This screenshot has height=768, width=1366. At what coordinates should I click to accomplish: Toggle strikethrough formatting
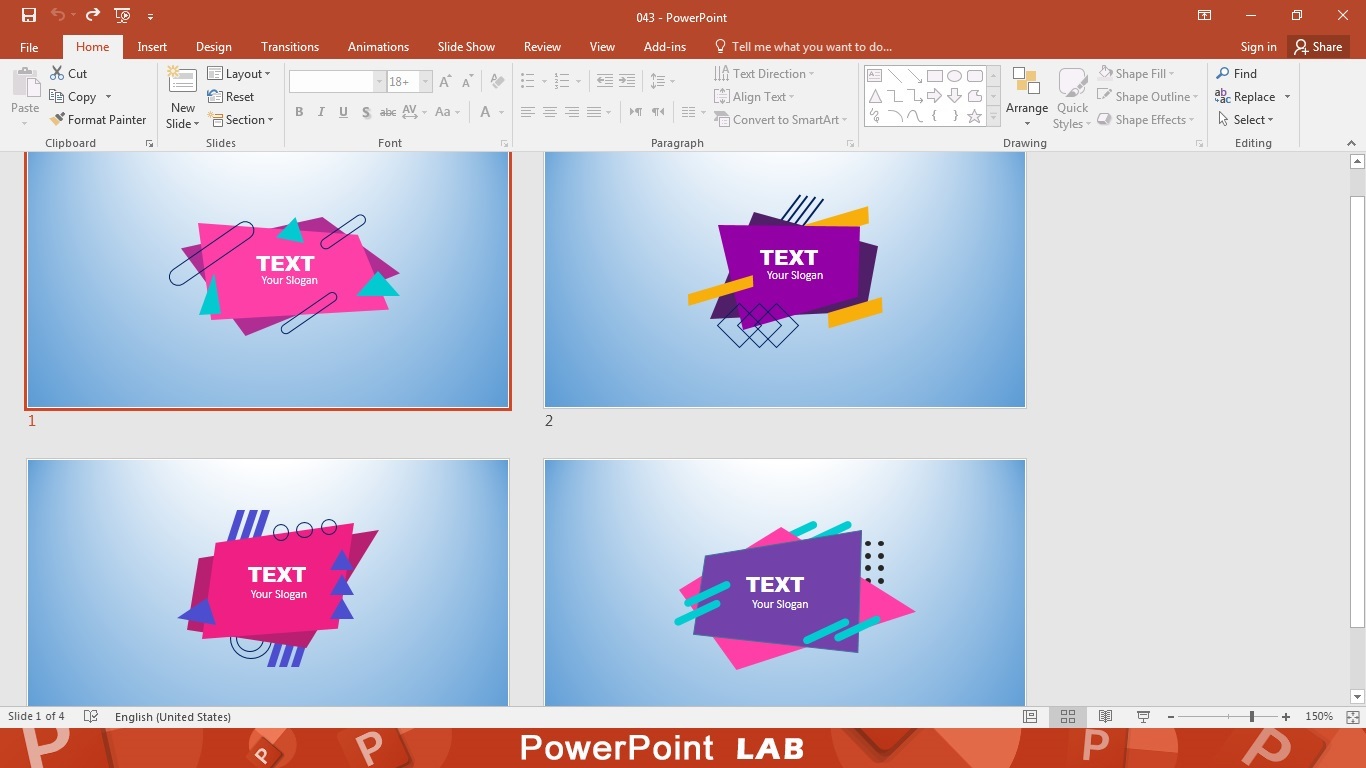[x=388, y=112]
